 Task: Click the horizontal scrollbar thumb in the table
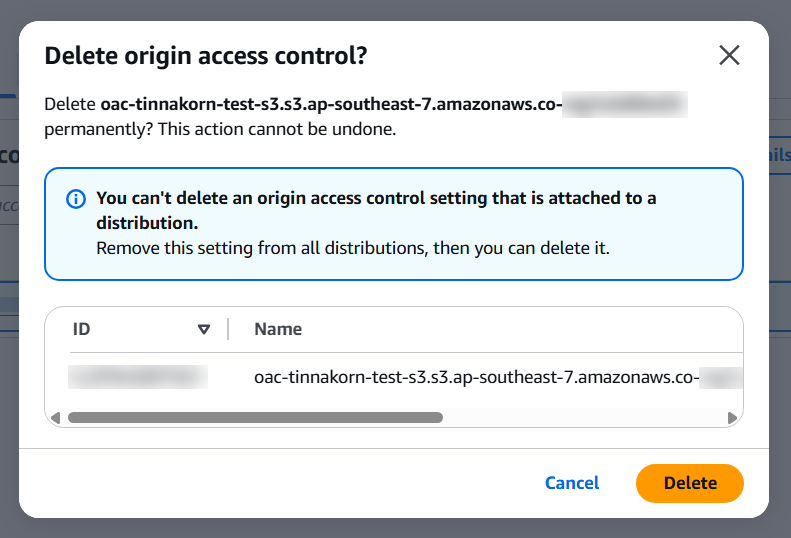pyautogui.click(x=255, y=417)
